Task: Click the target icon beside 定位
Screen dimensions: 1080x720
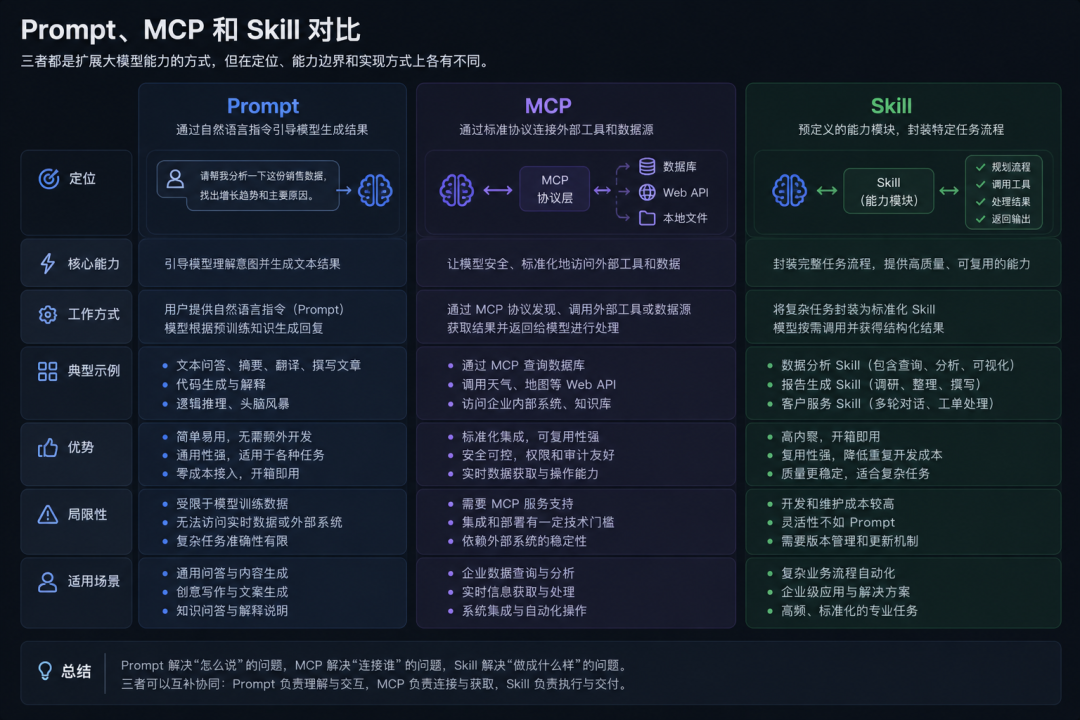Action: point(49,178)
